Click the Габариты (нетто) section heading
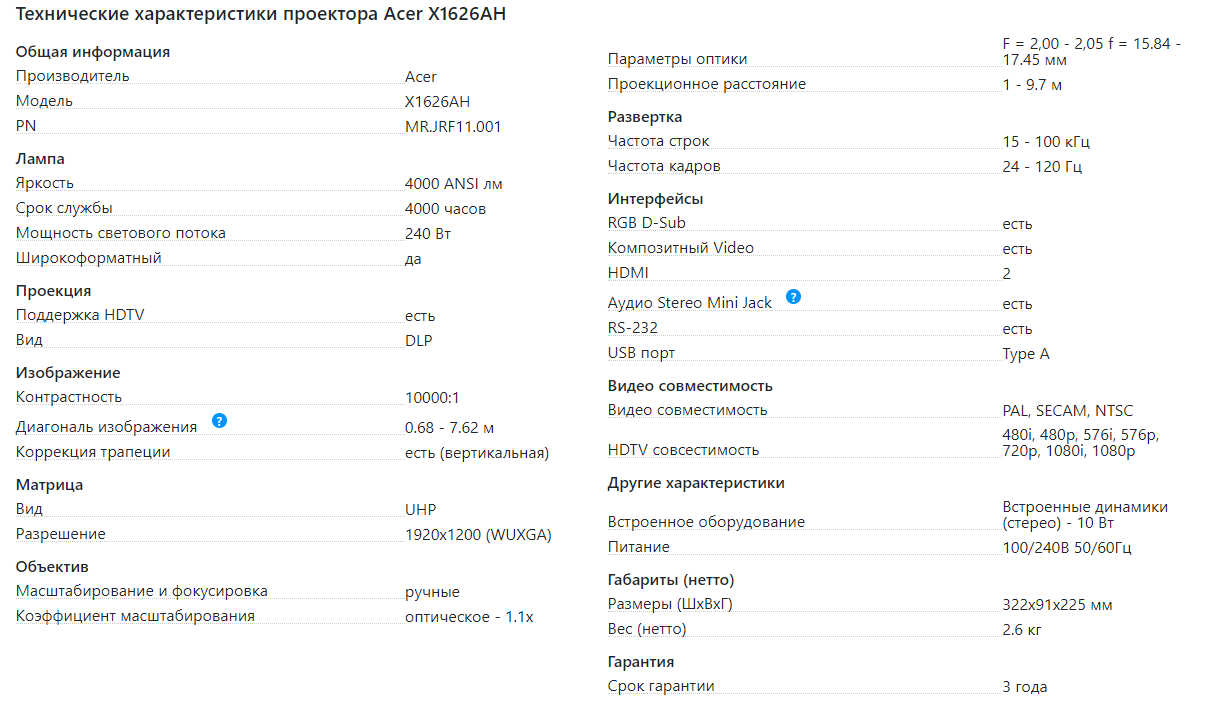The image size is (1216, 717). 671,580
